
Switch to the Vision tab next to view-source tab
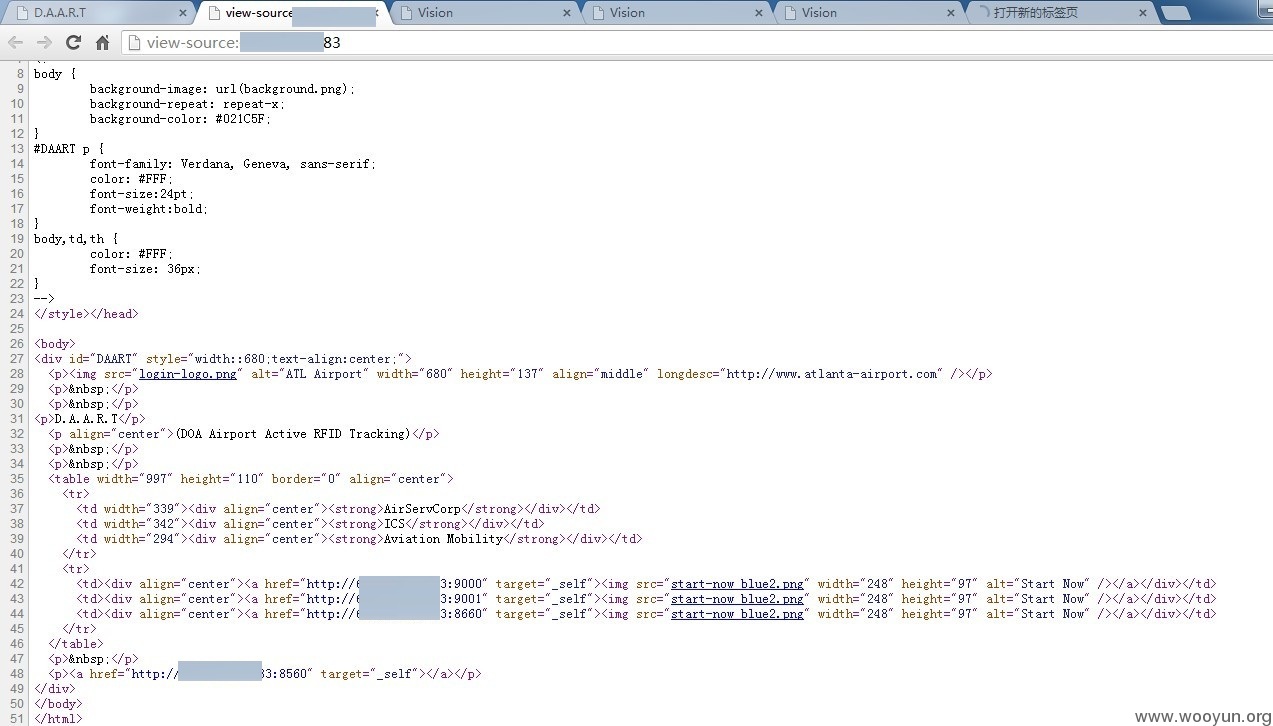pos(483,13)
